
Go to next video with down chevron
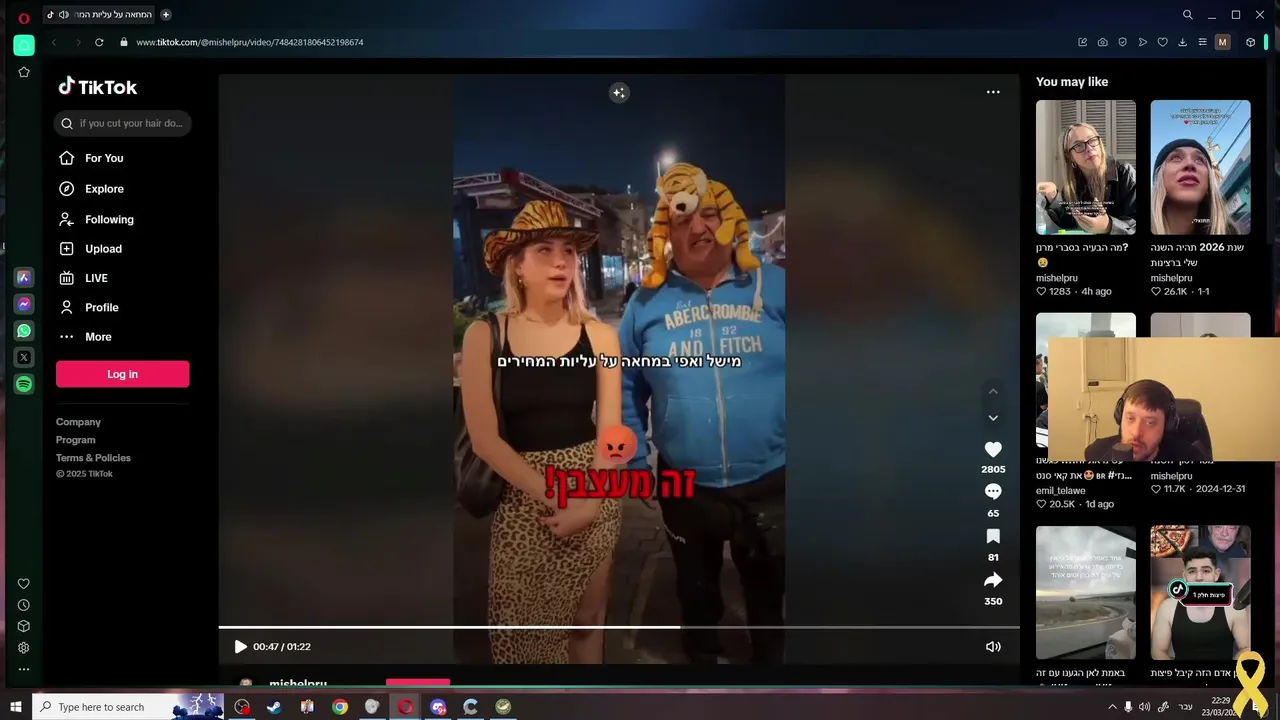993,418
